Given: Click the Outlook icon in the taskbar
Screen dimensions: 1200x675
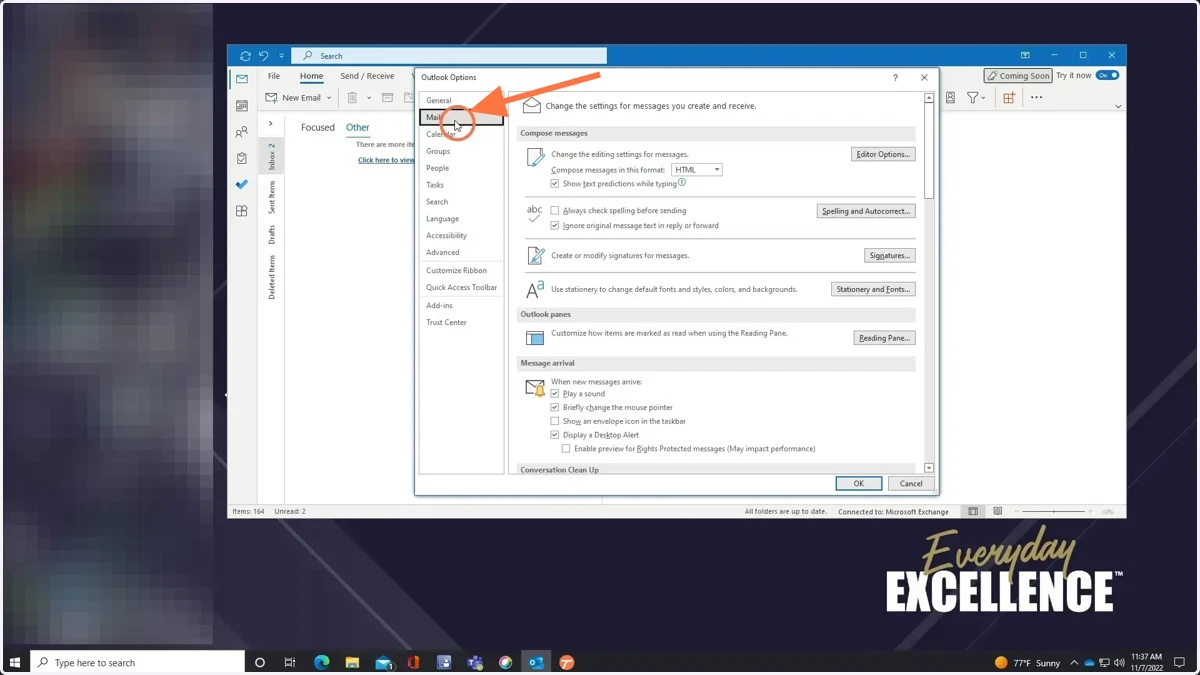Looking at the screenshot, I should click(536, 662).
